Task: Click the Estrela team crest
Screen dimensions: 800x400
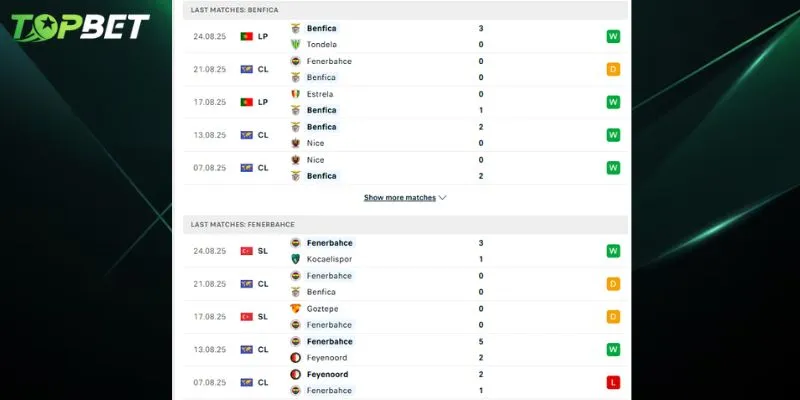Action: tap(296, 94)
